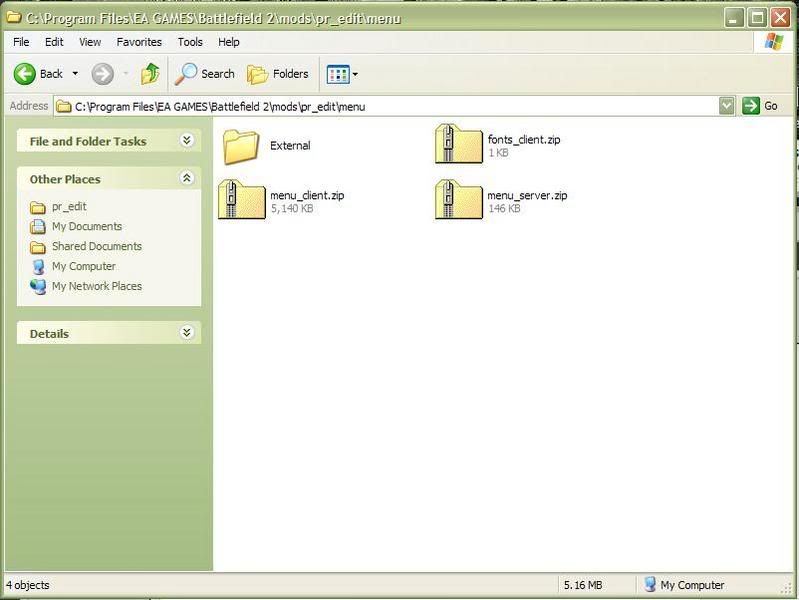Viewport: 799px width, 600px height.
Task: Click the Up folder icon in toolbar
Action: [151, 74]
